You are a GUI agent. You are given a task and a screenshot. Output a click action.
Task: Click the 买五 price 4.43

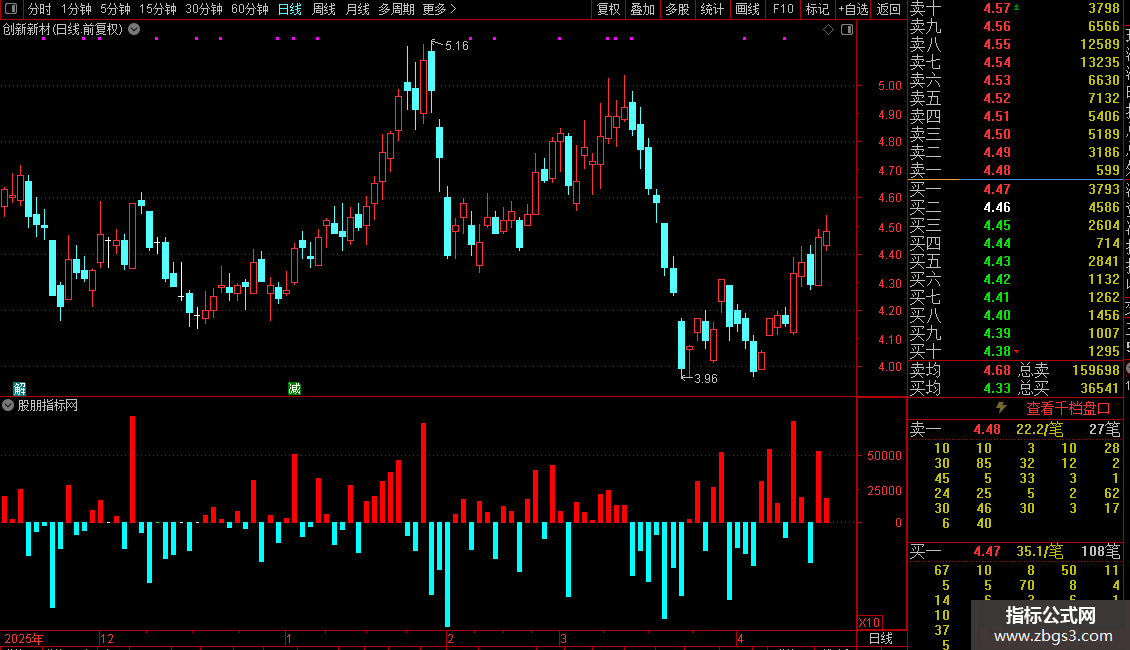(x=997, y=261)
